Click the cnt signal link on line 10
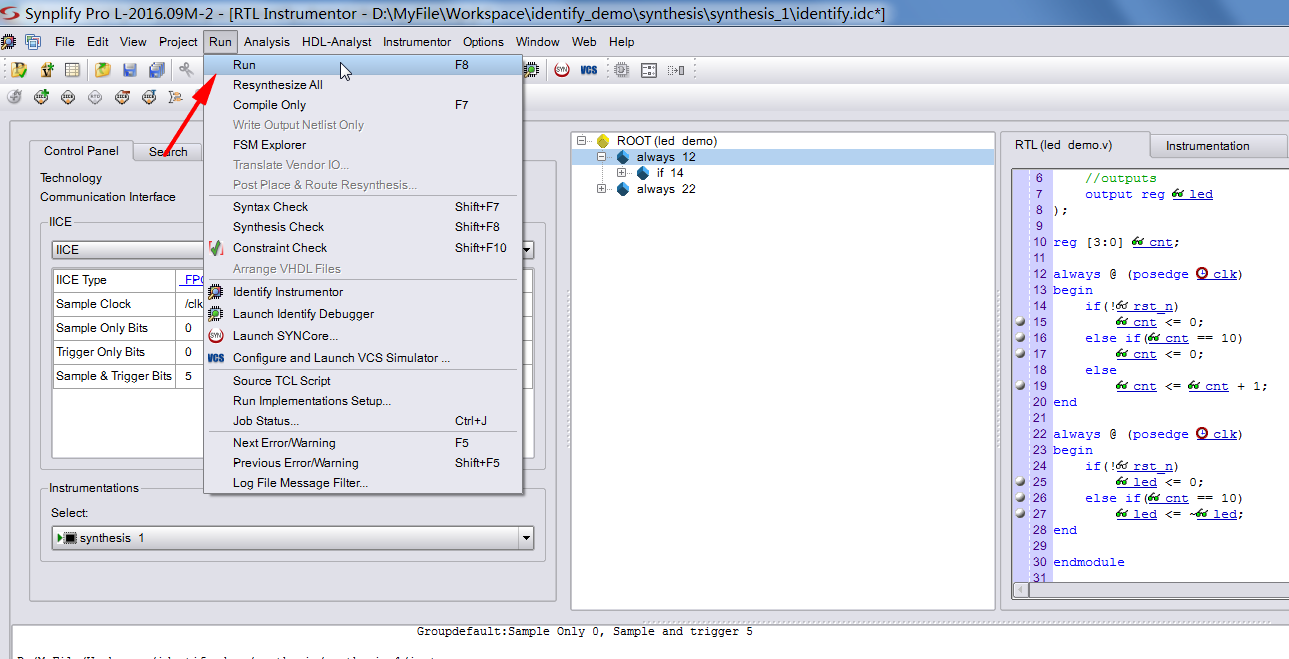Screen dimensions: 1289x659 pos(1161,242)
